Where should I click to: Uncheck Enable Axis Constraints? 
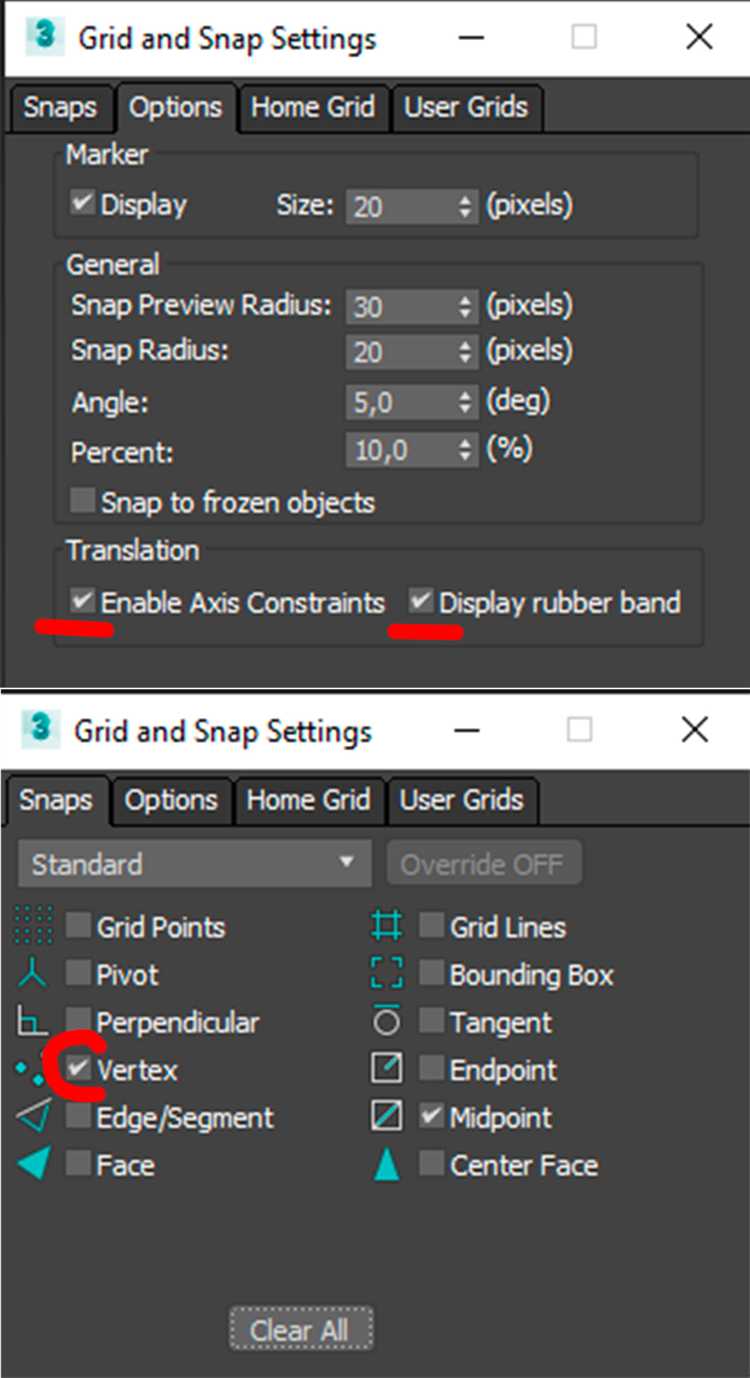83,602
